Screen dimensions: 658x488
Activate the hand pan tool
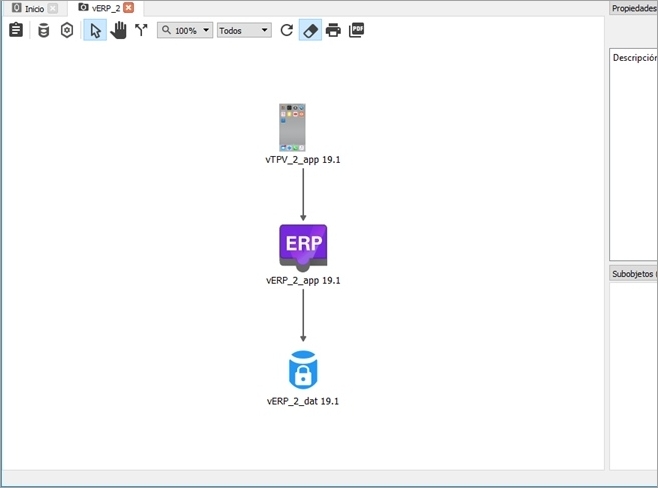pos(118,30)
